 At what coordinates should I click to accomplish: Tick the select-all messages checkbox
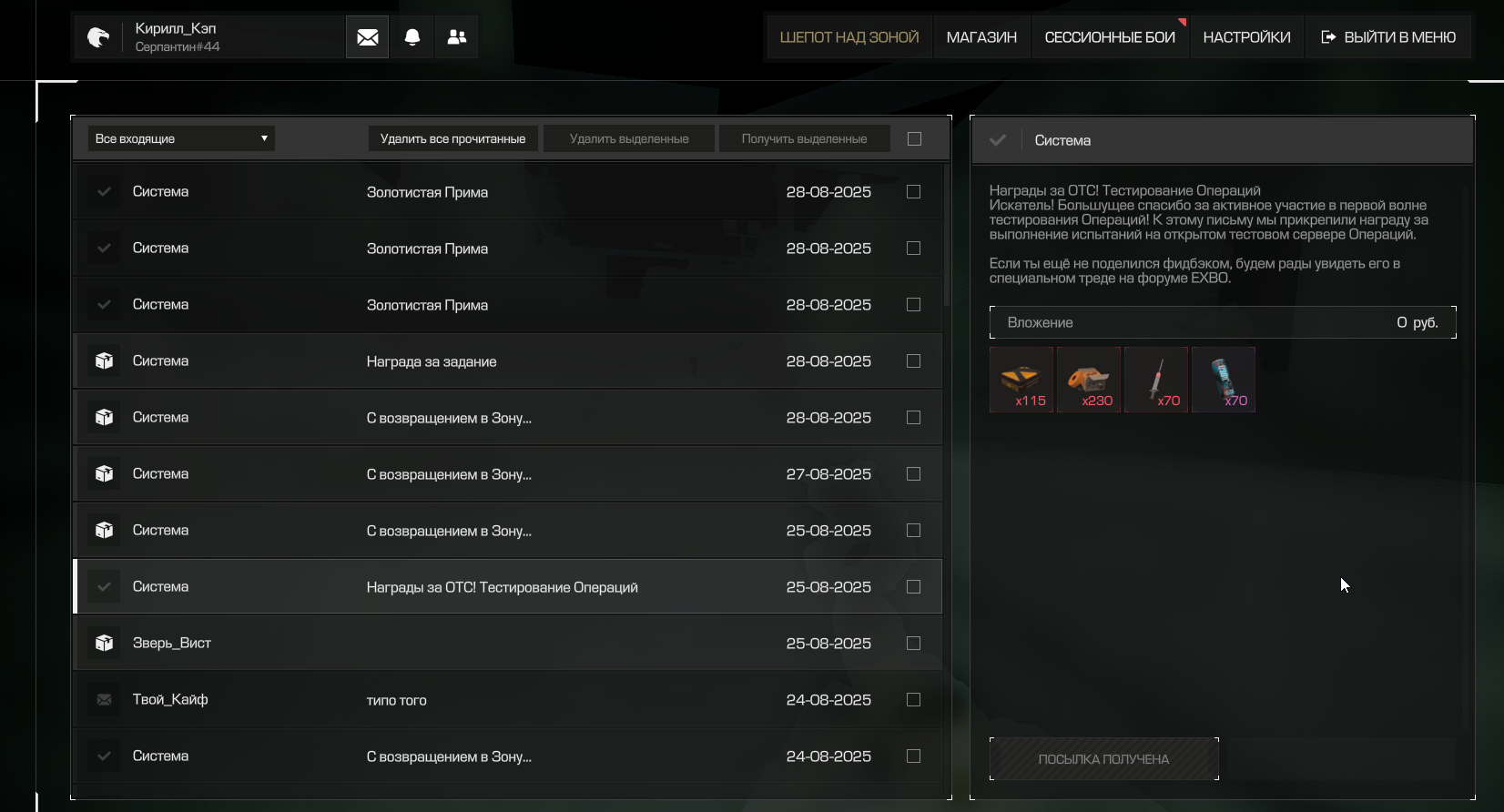(914, 139)
